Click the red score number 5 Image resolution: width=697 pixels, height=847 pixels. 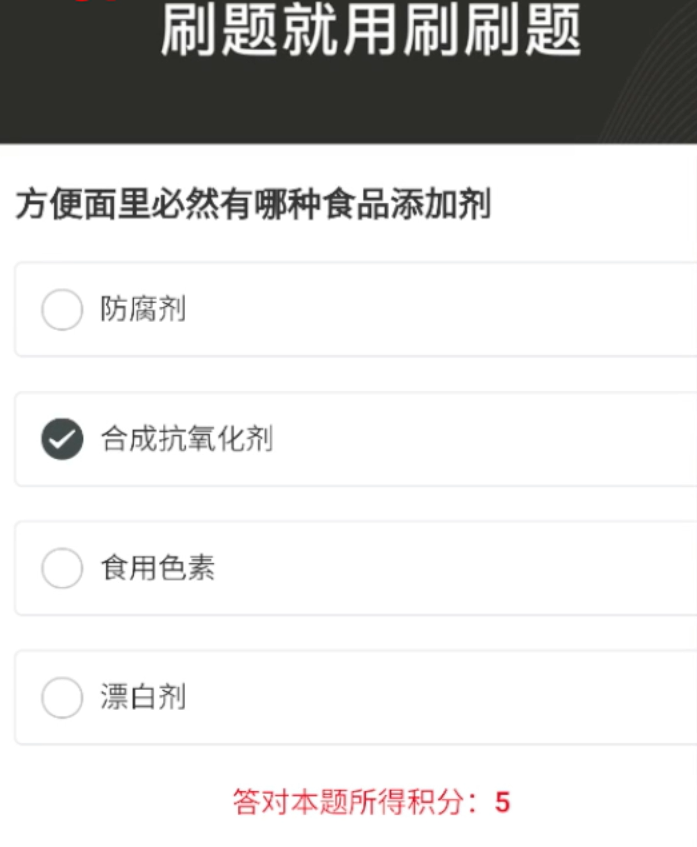pos(502,802)
